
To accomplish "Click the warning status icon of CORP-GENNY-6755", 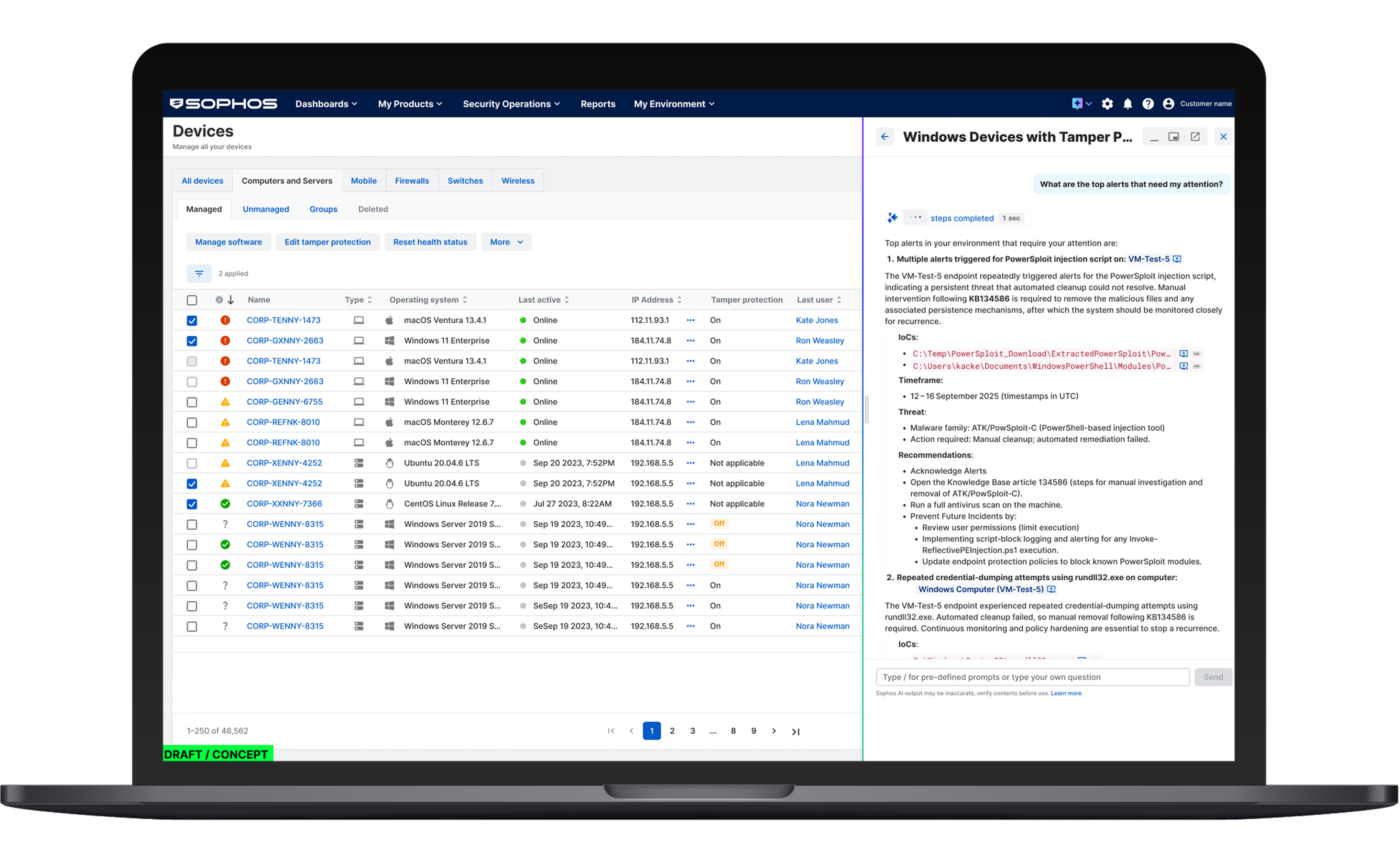I will coord(225,402).
